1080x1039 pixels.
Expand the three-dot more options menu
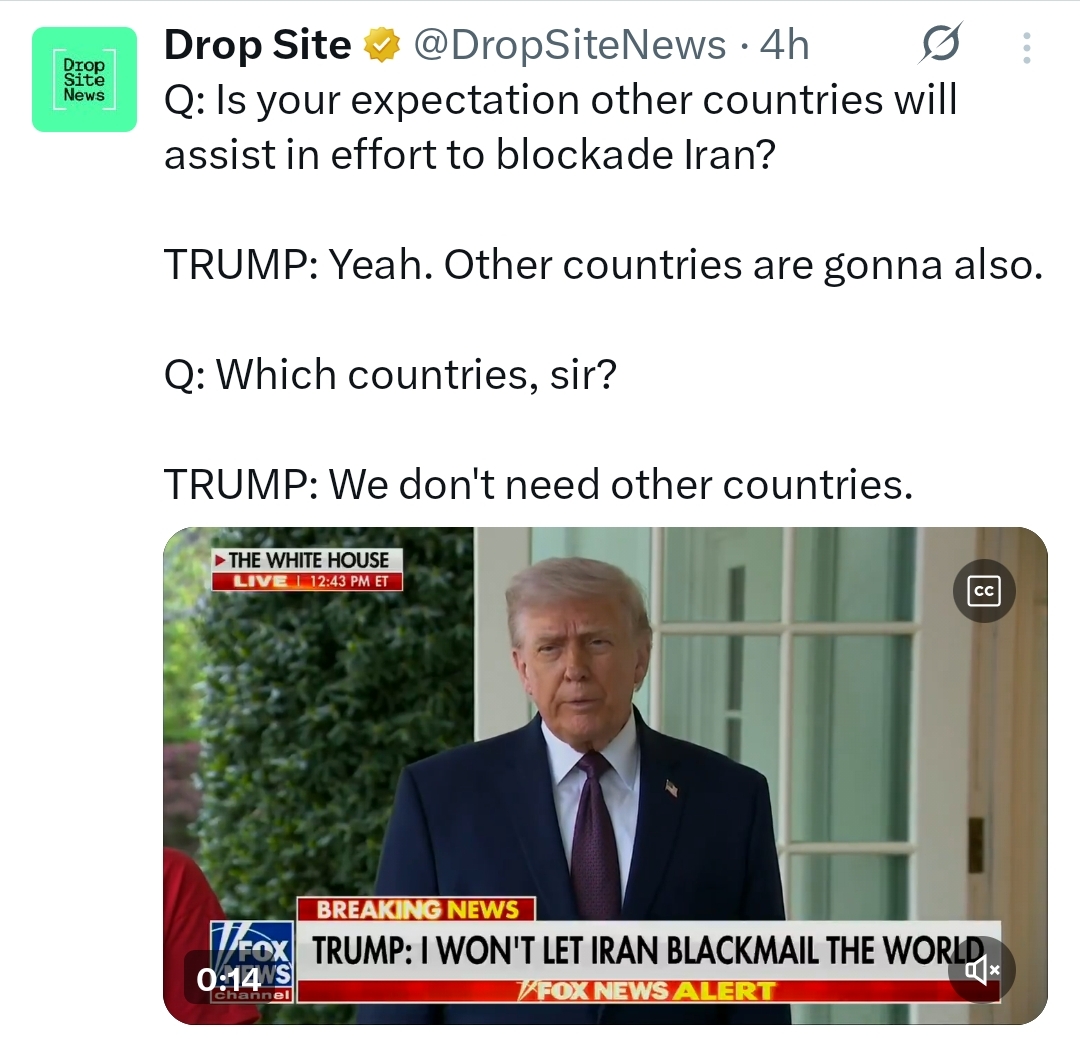[1026, 48]
